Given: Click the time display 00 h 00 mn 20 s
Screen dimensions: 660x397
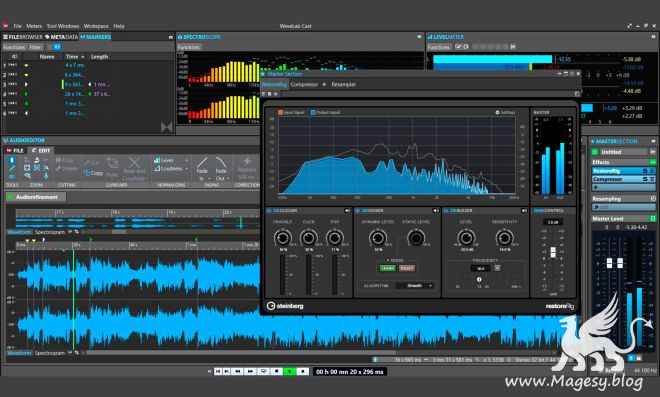Looking at the screenshot, I should click(349, 372).
